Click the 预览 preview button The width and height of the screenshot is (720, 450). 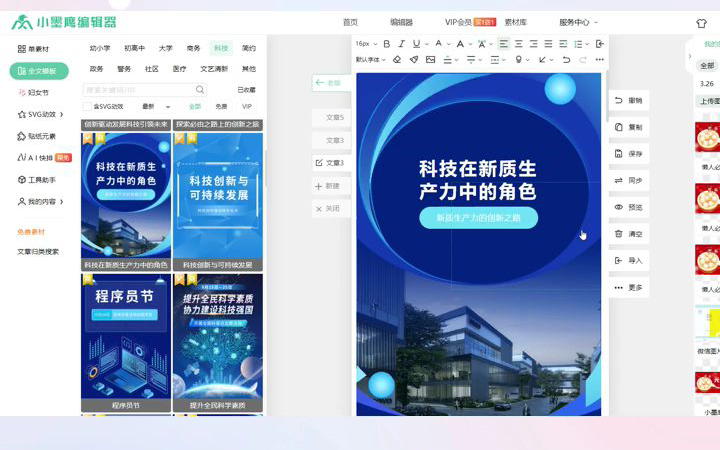coord(629,207)
